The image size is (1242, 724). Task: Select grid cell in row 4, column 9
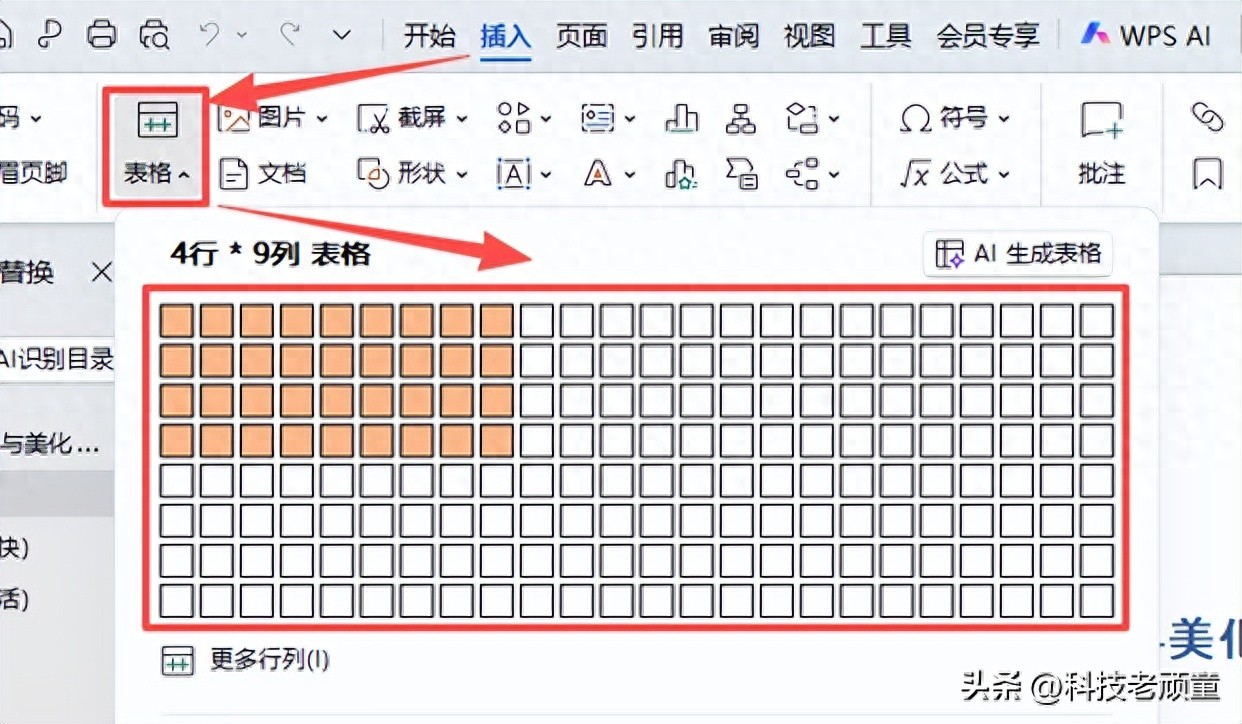coord(497,441)
